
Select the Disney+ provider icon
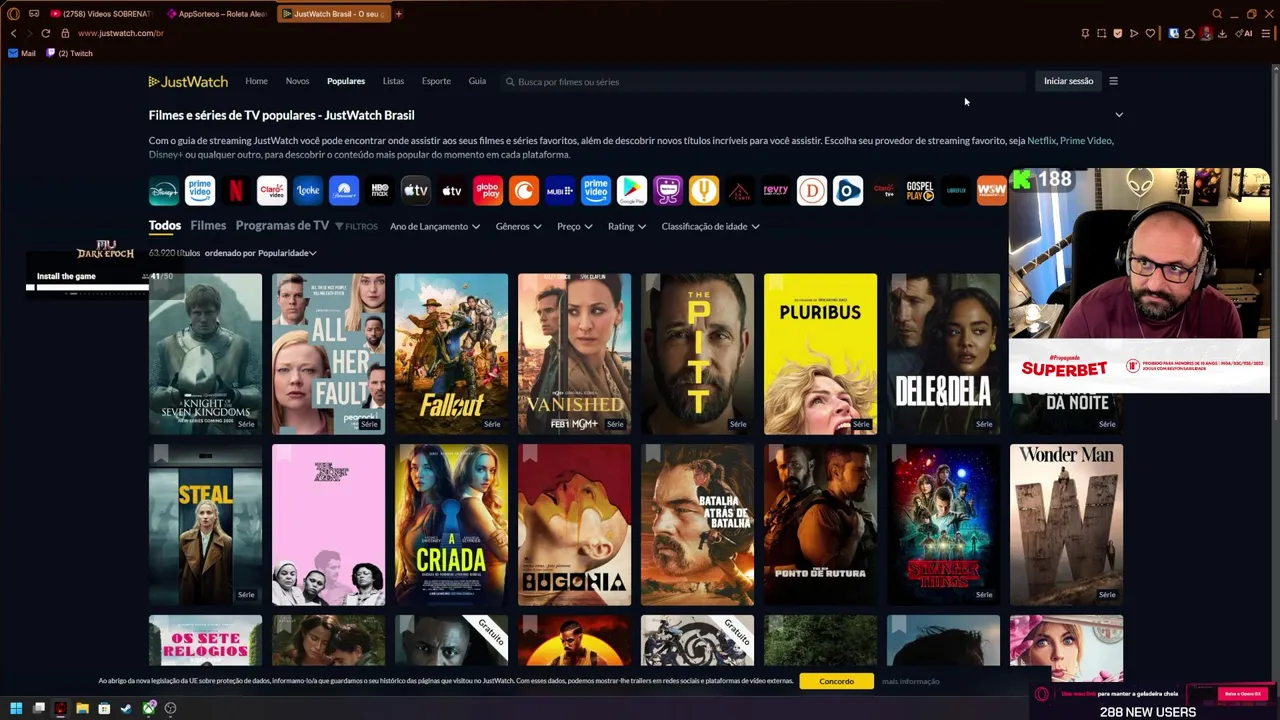(x=164, y=190)
